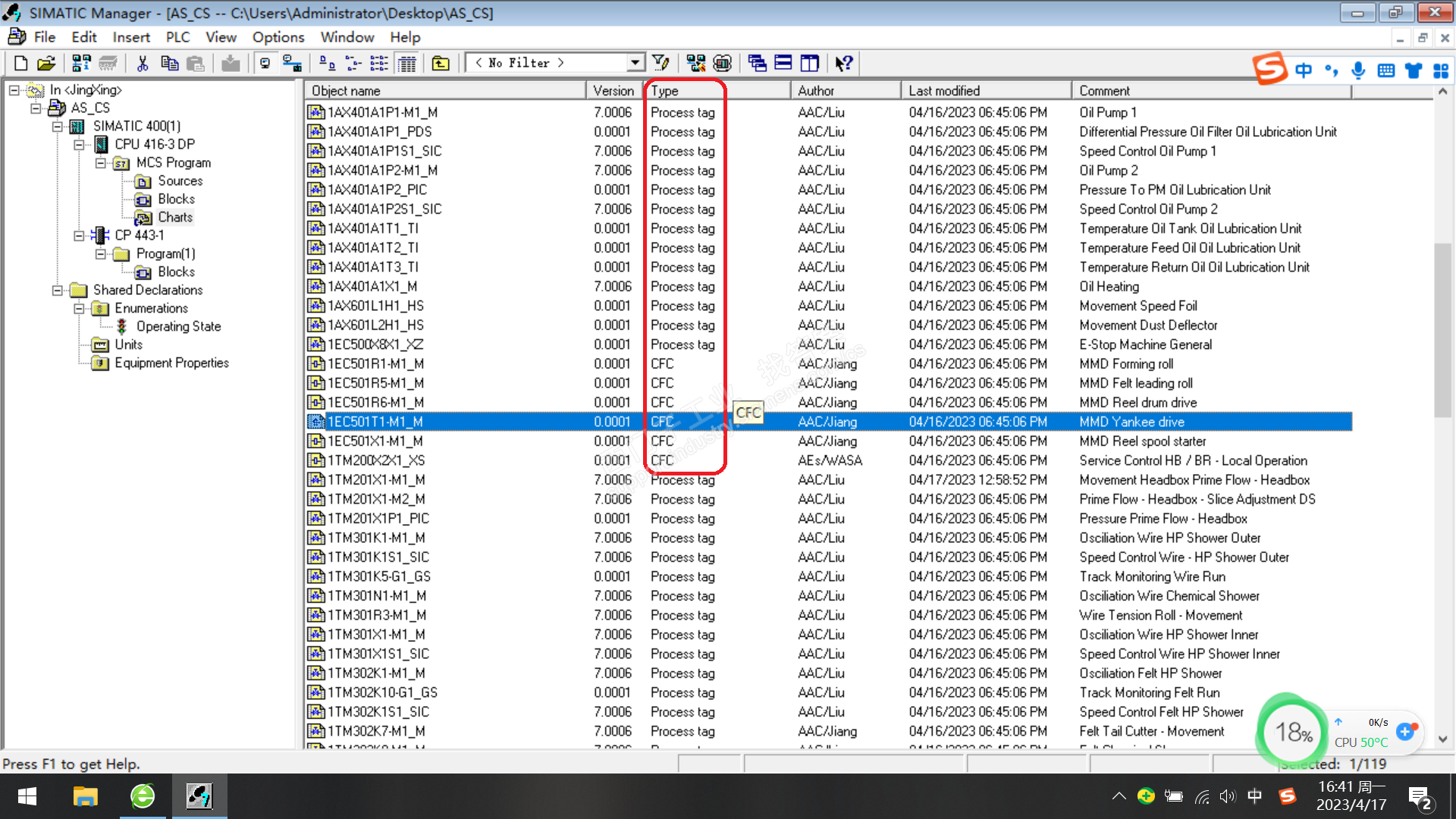Click the Open Project folder icon
This screenshot has height=819, width=1456.
click(46, 63)
